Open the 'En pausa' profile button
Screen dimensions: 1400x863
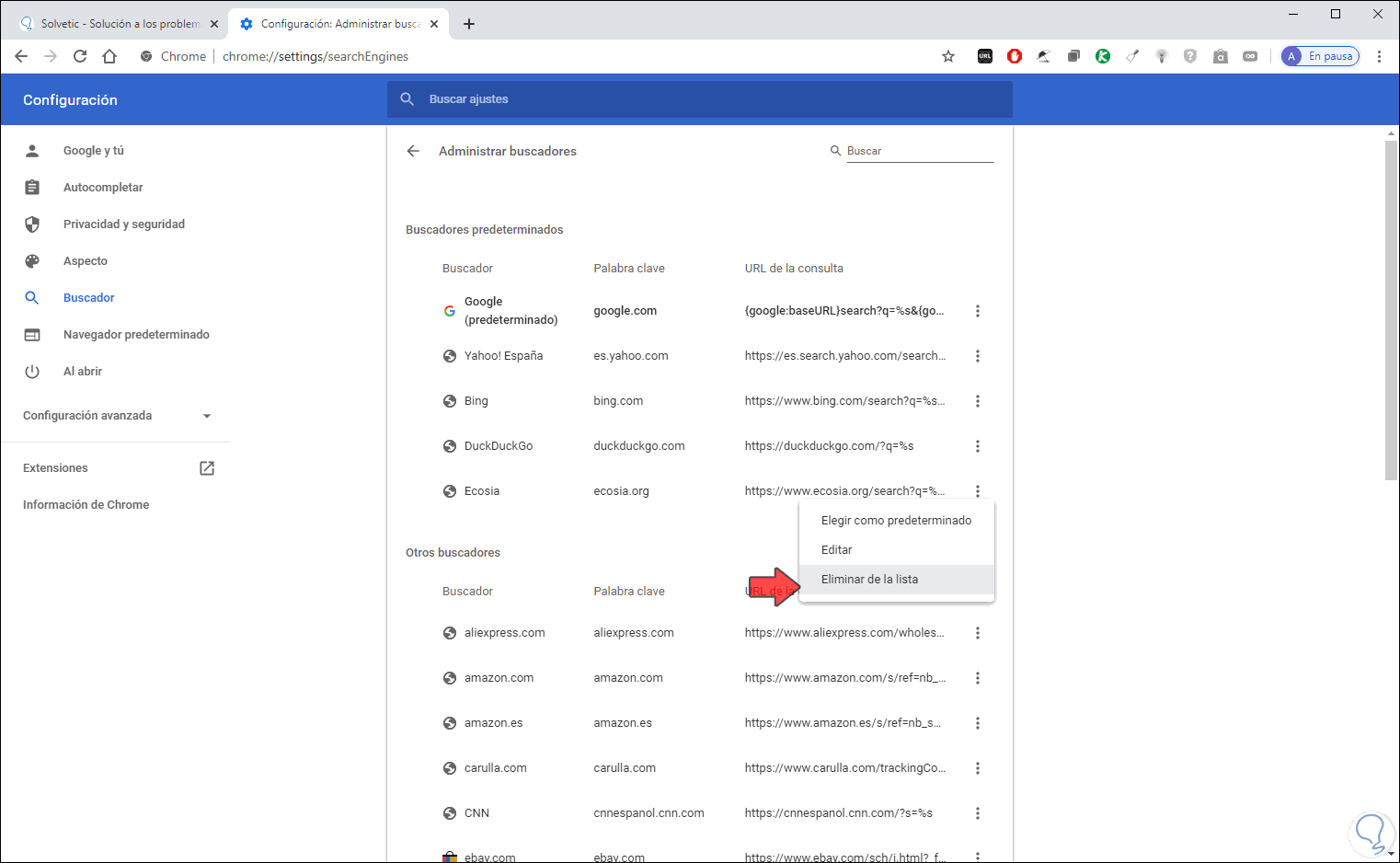pyautogui.click(x=1320, y=56)
